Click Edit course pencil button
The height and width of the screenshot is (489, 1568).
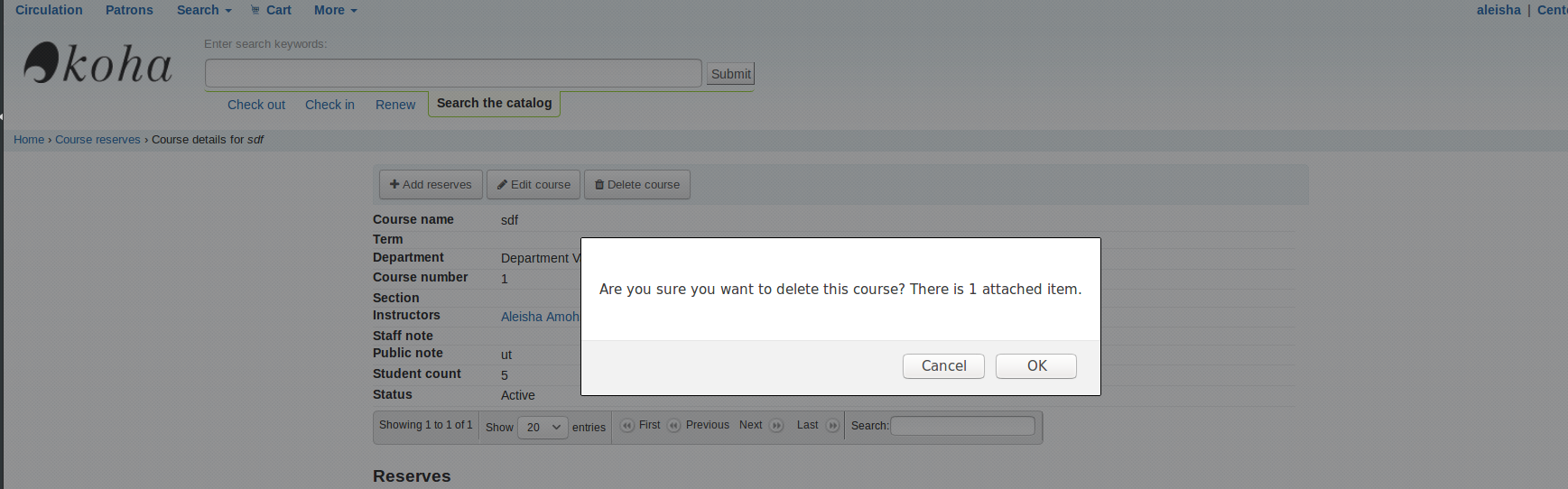(533, 184)
